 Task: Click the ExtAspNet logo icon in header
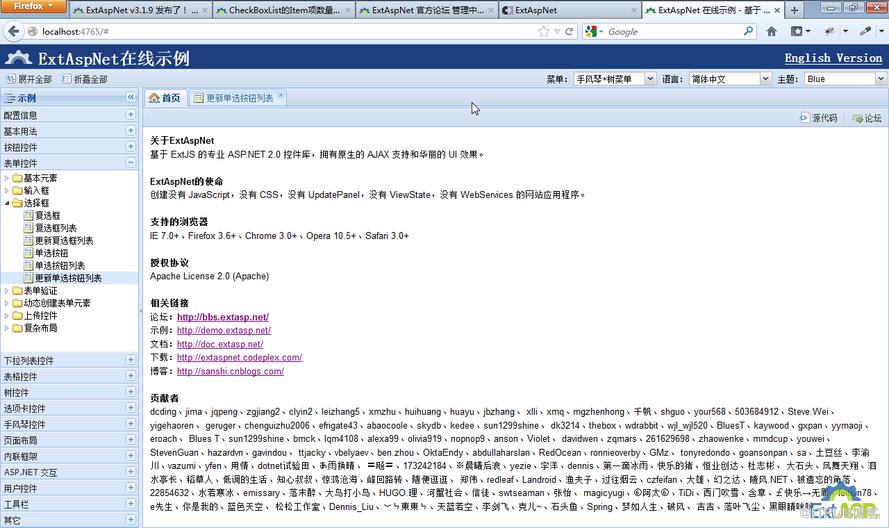coord(18,58)
